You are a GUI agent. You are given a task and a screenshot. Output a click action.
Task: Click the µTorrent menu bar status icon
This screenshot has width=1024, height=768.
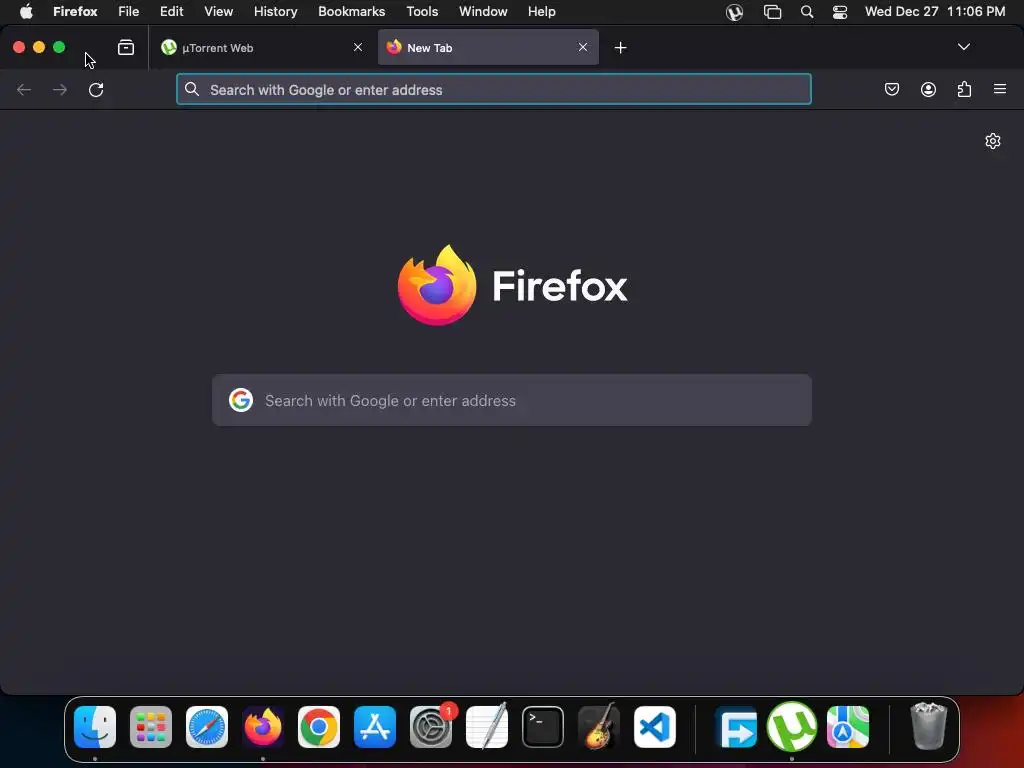(x=734, y=12)
